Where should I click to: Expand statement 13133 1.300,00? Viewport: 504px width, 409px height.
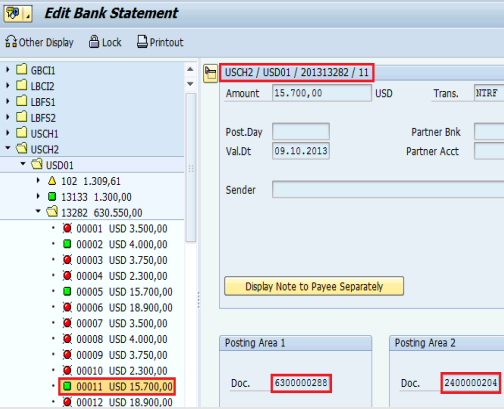38,196
